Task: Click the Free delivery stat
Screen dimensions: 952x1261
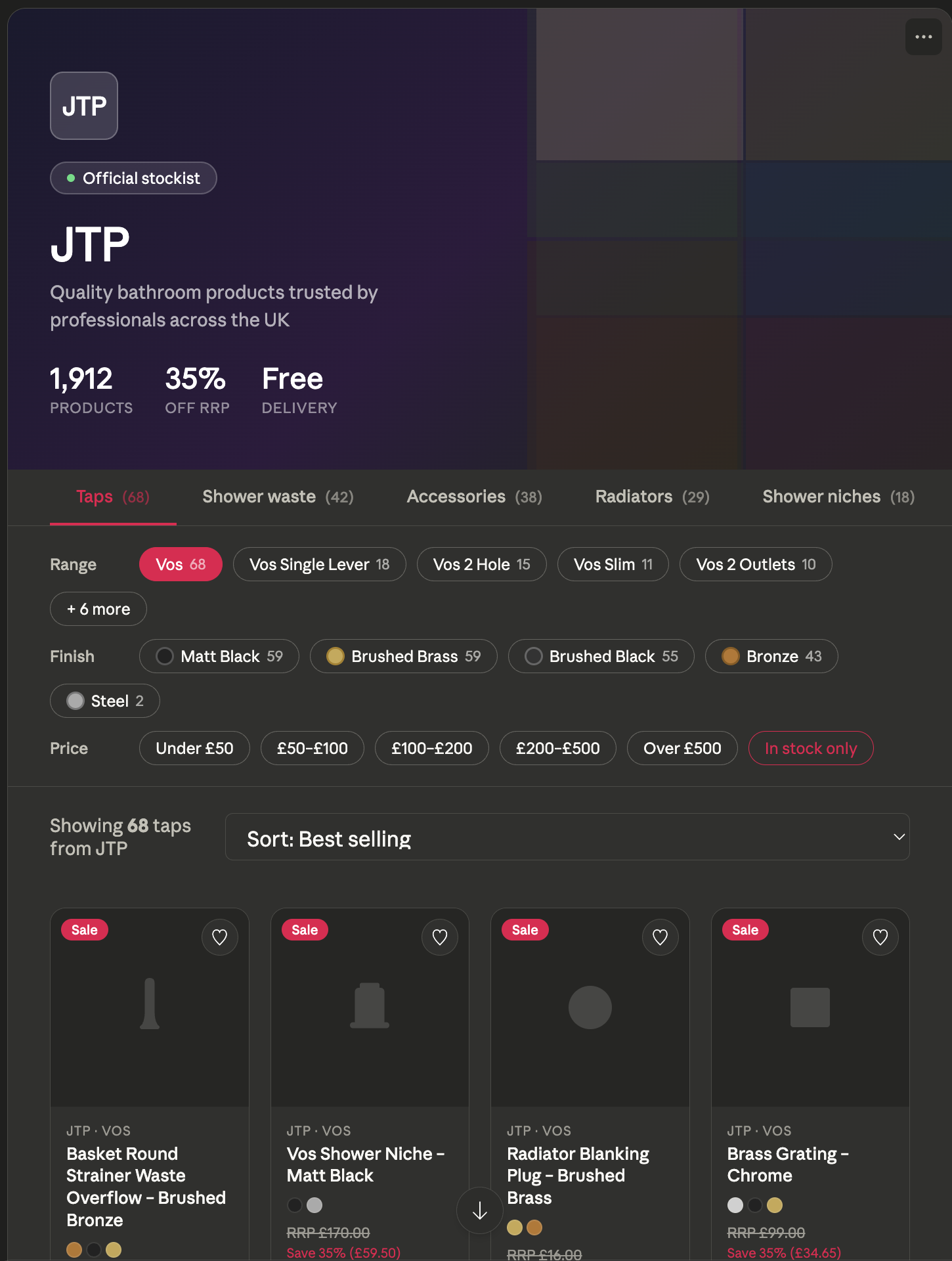Action: [299, 390]
